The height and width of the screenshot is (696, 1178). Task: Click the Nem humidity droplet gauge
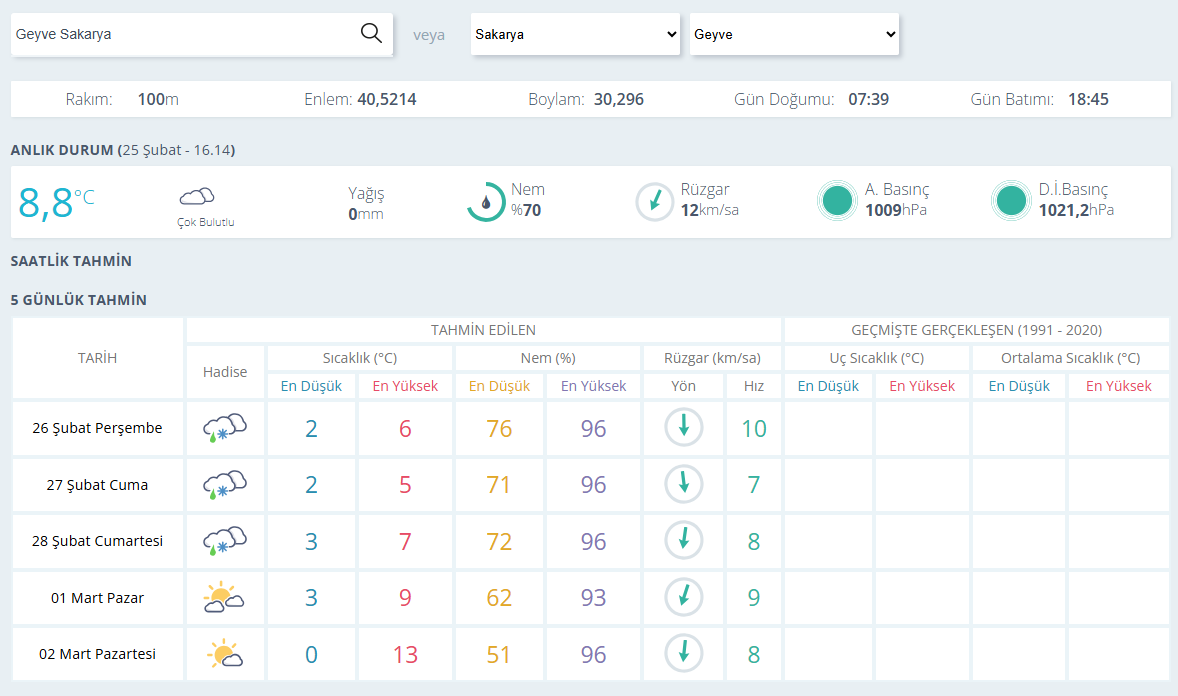pyautogui.click(x=486, y=201)
